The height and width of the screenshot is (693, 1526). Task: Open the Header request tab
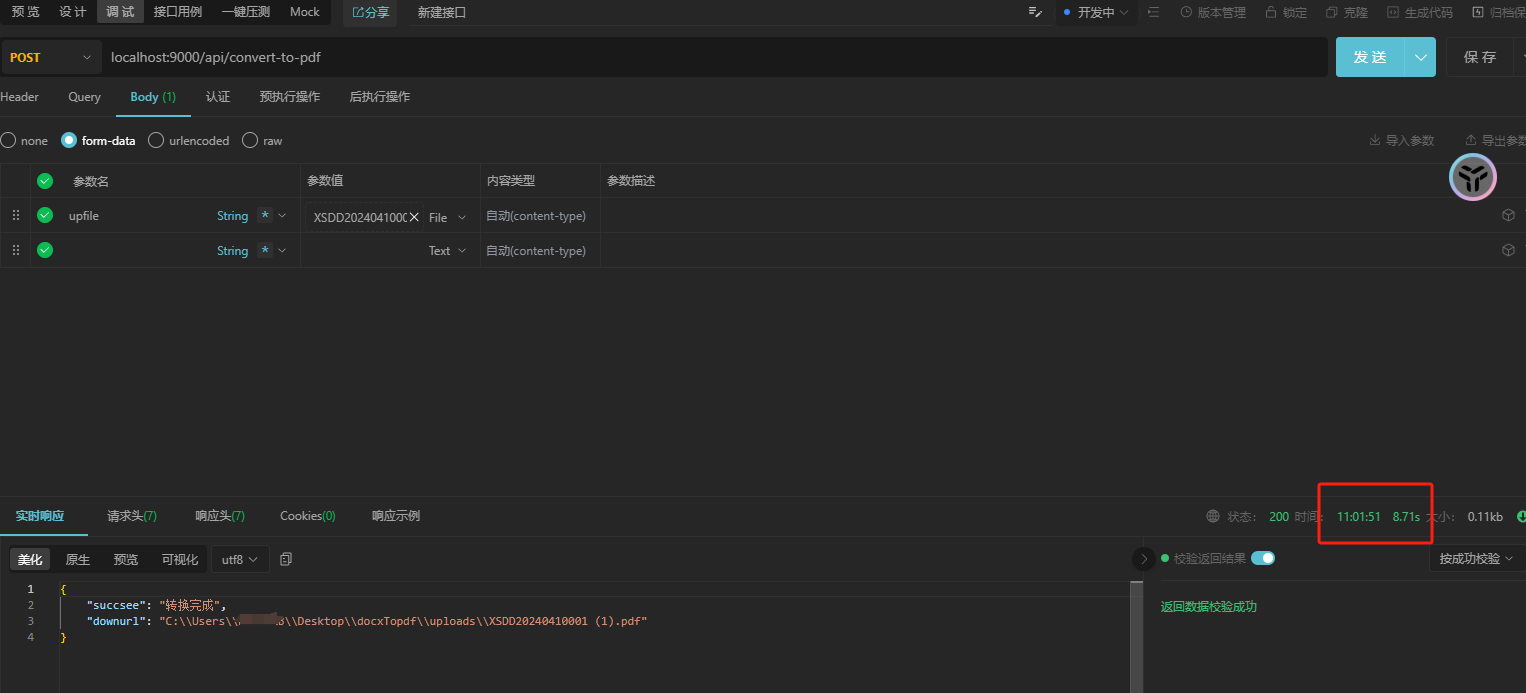[19, 97]
